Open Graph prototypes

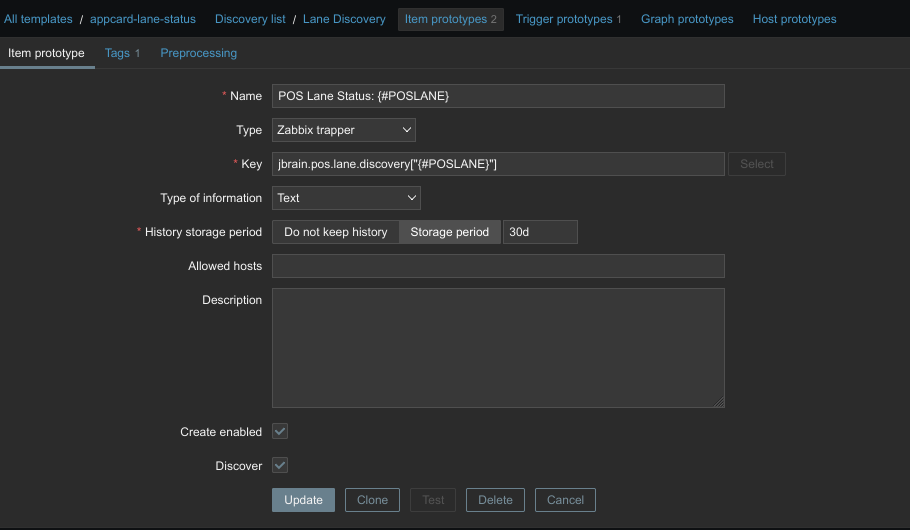[x=687, y=19]
